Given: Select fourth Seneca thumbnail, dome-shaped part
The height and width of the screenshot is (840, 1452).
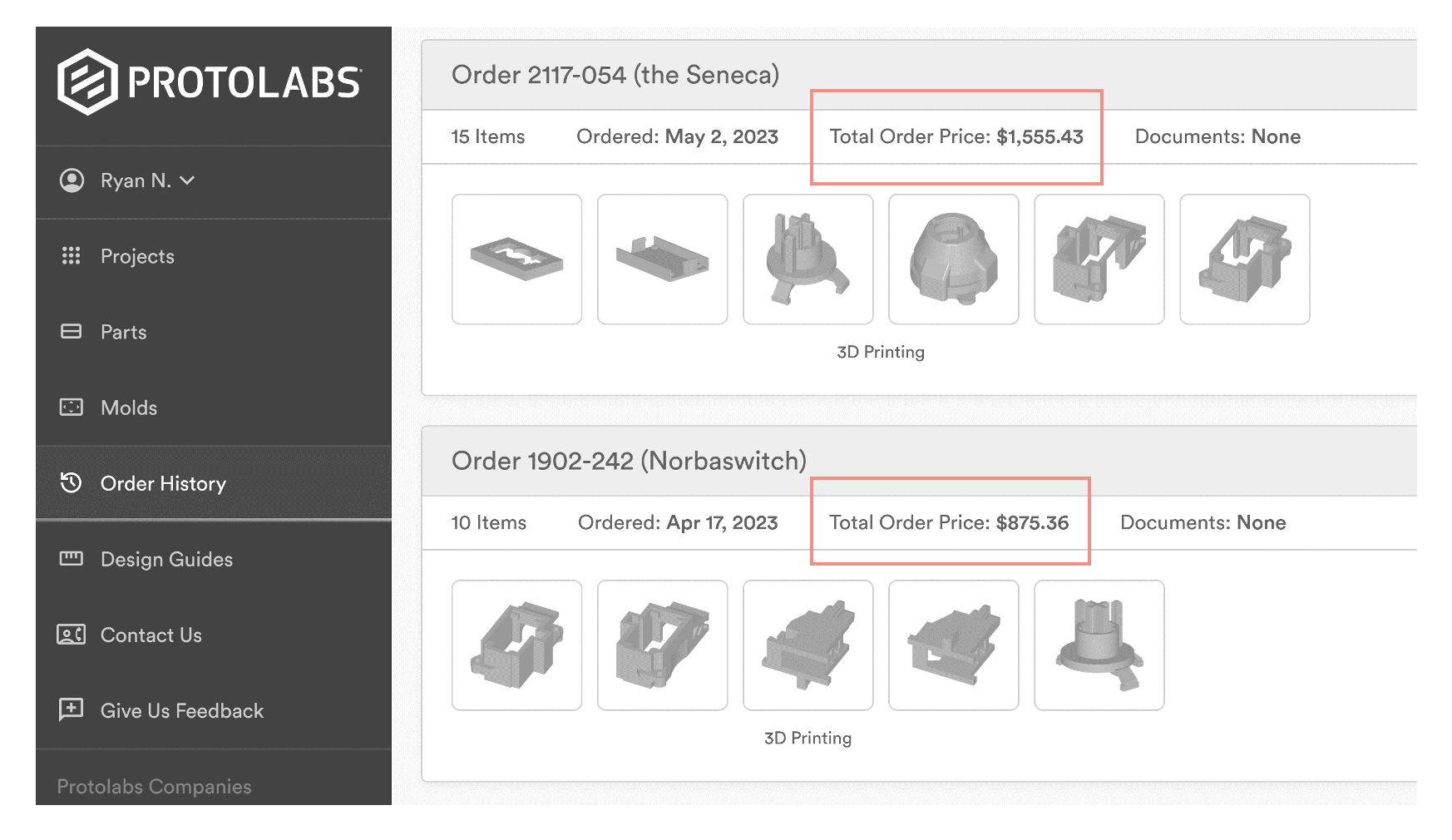Looking at the screenshot, I should 954,259.
